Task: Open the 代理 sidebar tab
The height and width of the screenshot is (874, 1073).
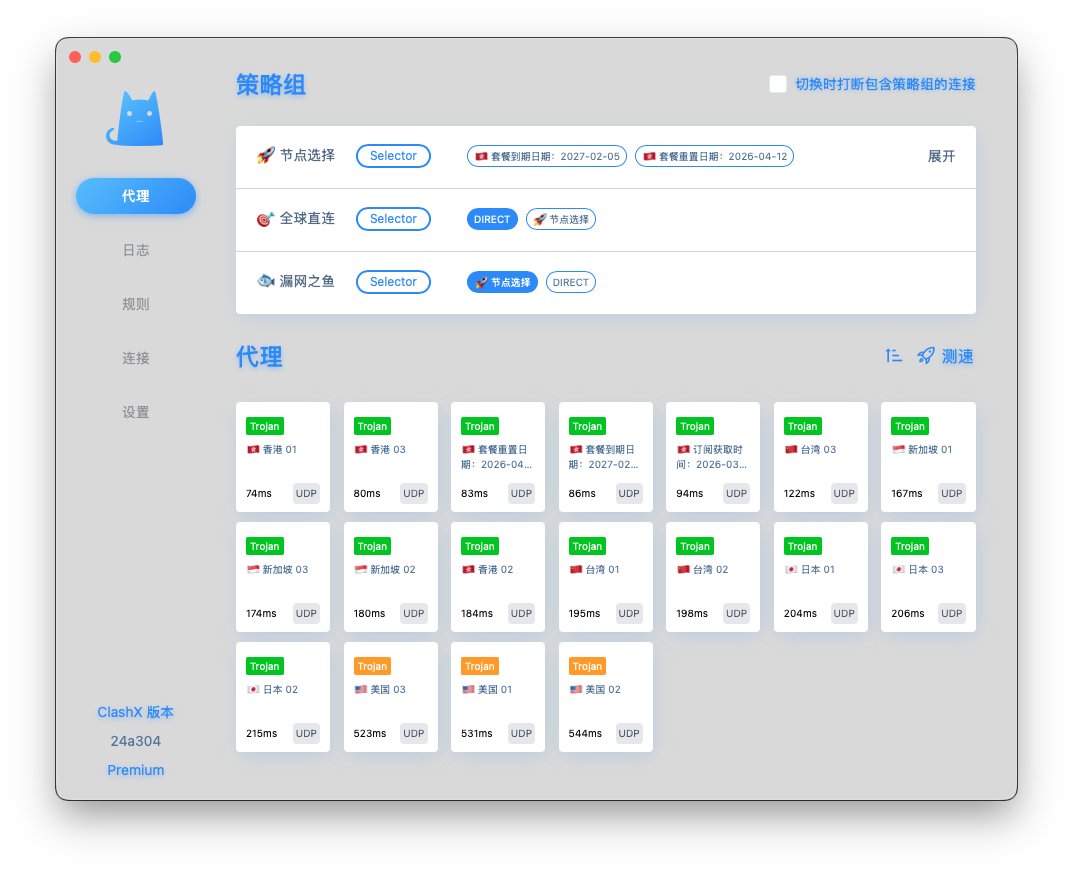Action: [135, 196]
